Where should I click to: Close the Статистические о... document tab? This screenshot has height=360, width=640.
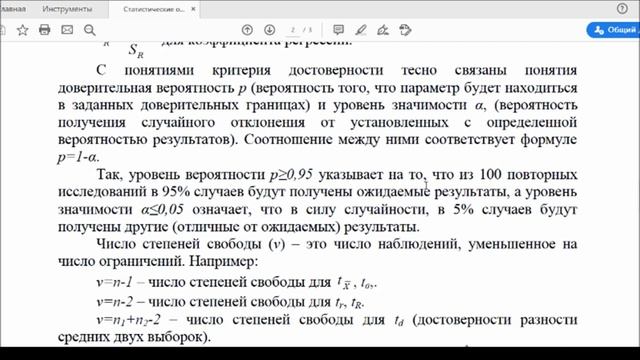tap(193, 9)
